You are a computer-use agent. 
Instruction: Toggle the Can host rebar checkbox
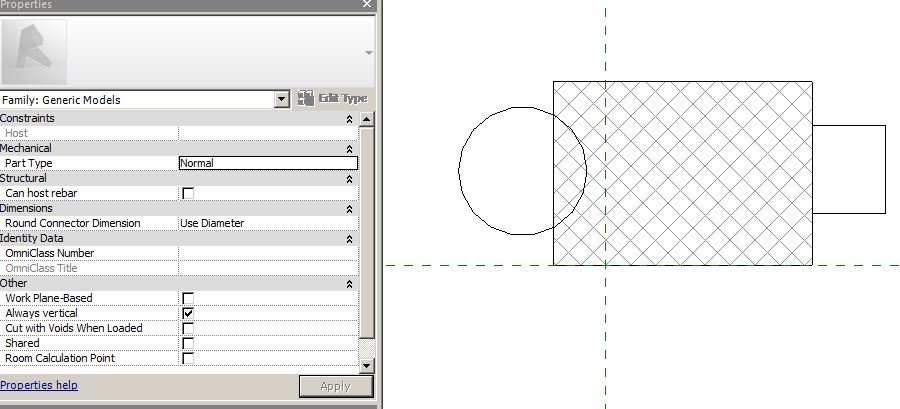[x=188, y=193]
